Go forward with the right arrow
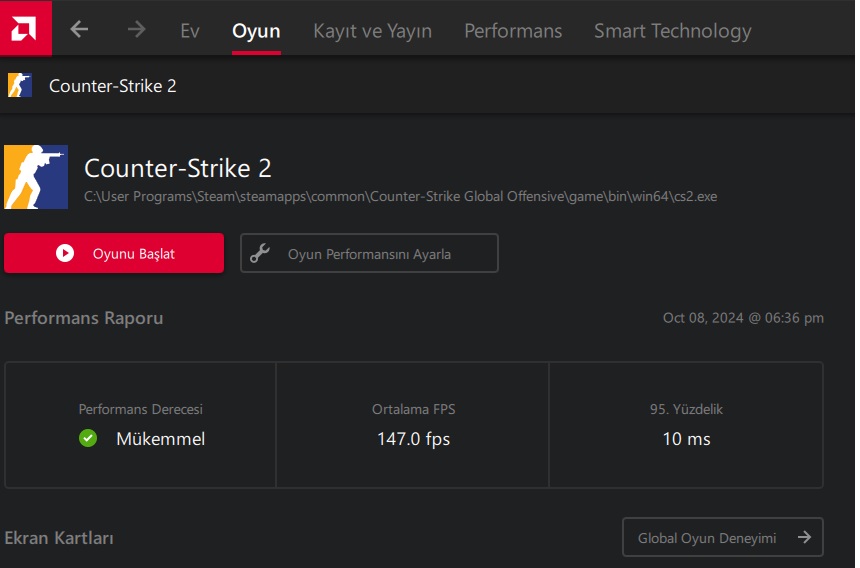Image resolution: width=860 pixels, height=568 pixels. point(137,30)
